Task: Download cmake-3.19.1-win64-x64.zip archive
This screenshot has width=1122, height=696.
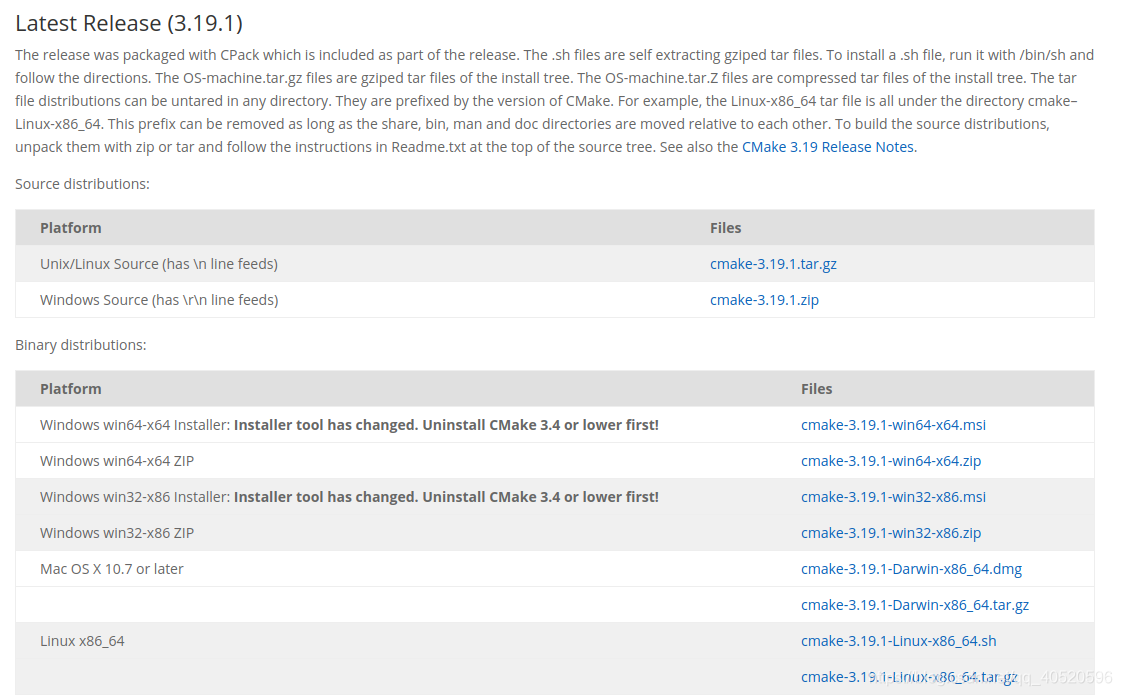Action: [x=891, y=461]
